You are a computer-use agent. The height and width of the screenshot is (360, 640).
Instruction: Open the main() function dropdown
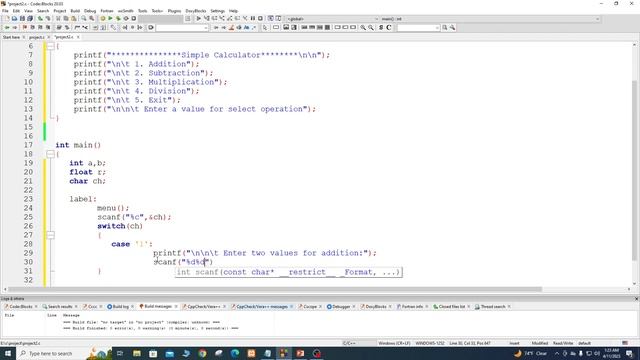(x=490, y=19)
